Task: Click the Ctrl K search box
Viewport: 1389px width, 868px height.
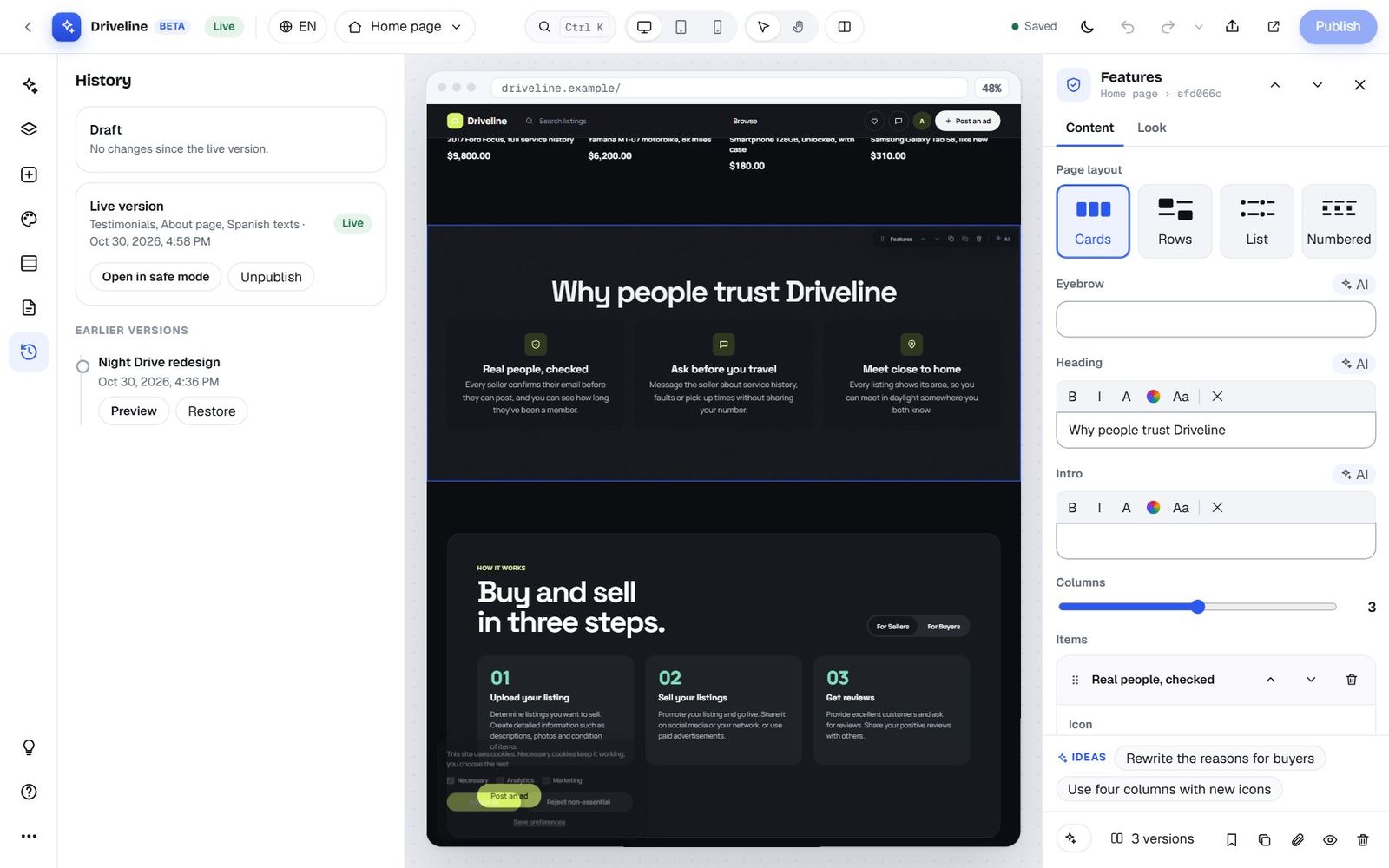Action: click(x=570, y=27)
